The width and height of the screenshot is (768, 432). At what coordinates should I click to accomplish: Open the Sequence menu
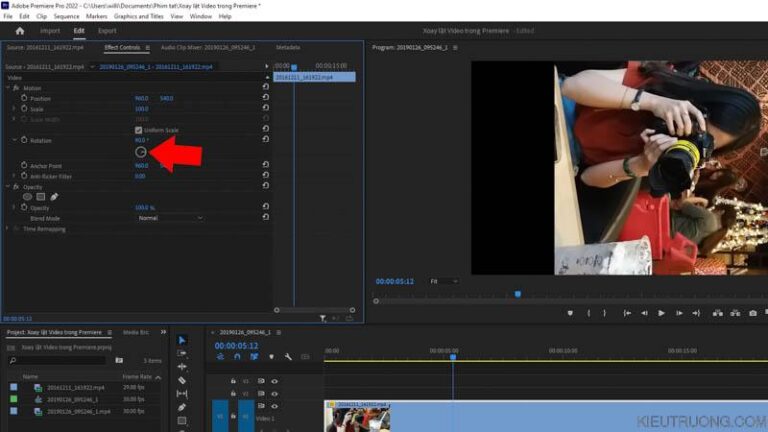click(x=66, y=16)
